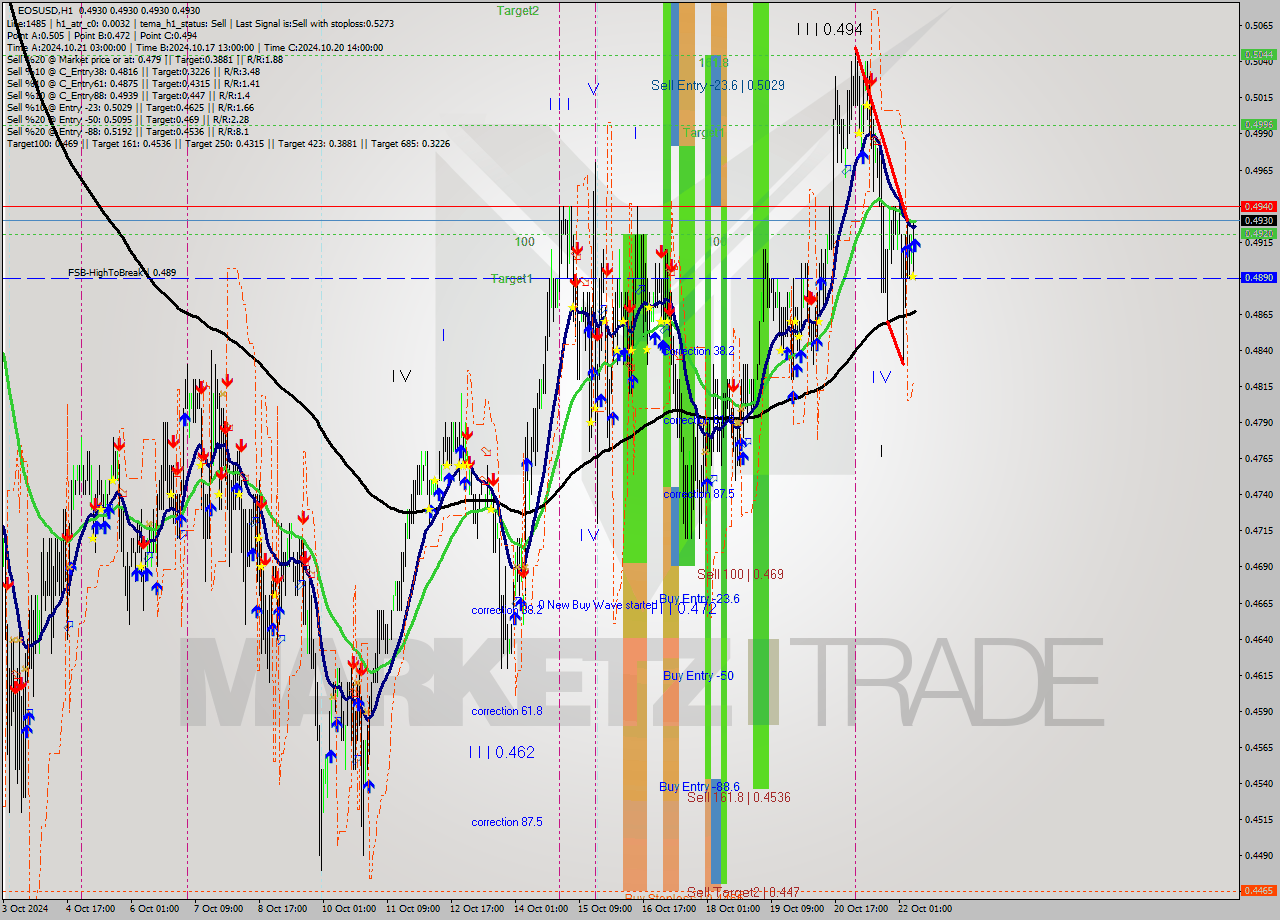The image size is (1280, 920).
Task: Click the 'I I I 0.494' wave label
Action: click(x=830, y=29)
